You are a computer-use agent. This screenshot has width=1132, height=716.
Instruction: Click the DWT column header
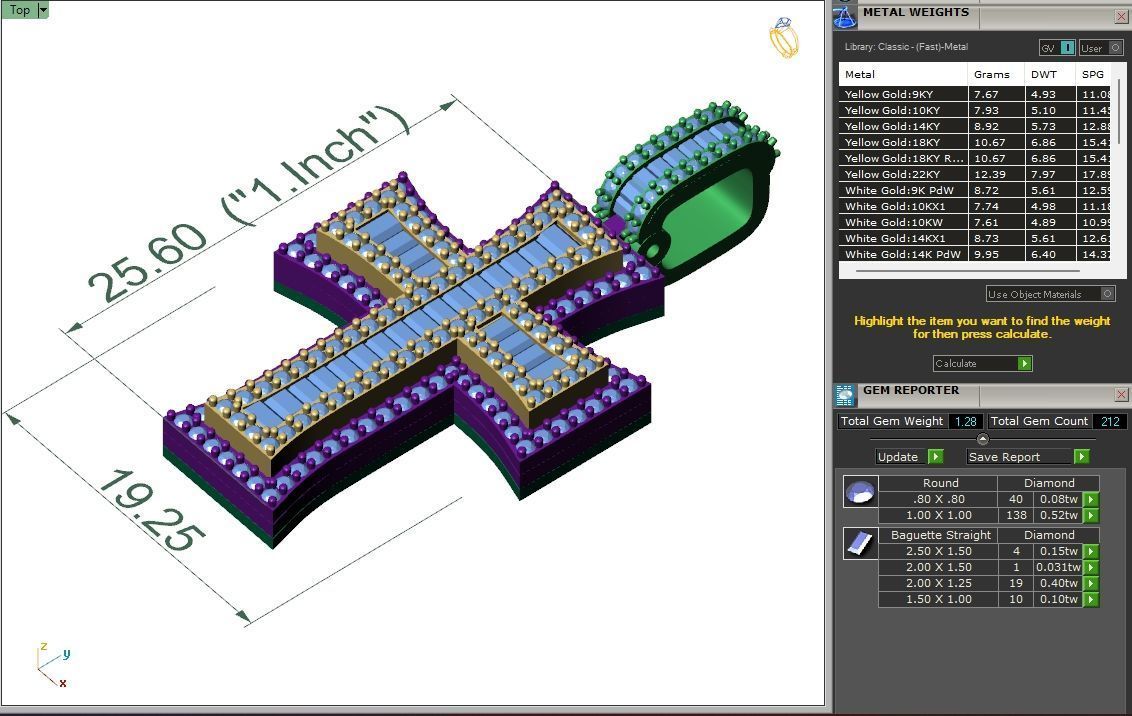pyautogui.click(x=1050, y=74)
